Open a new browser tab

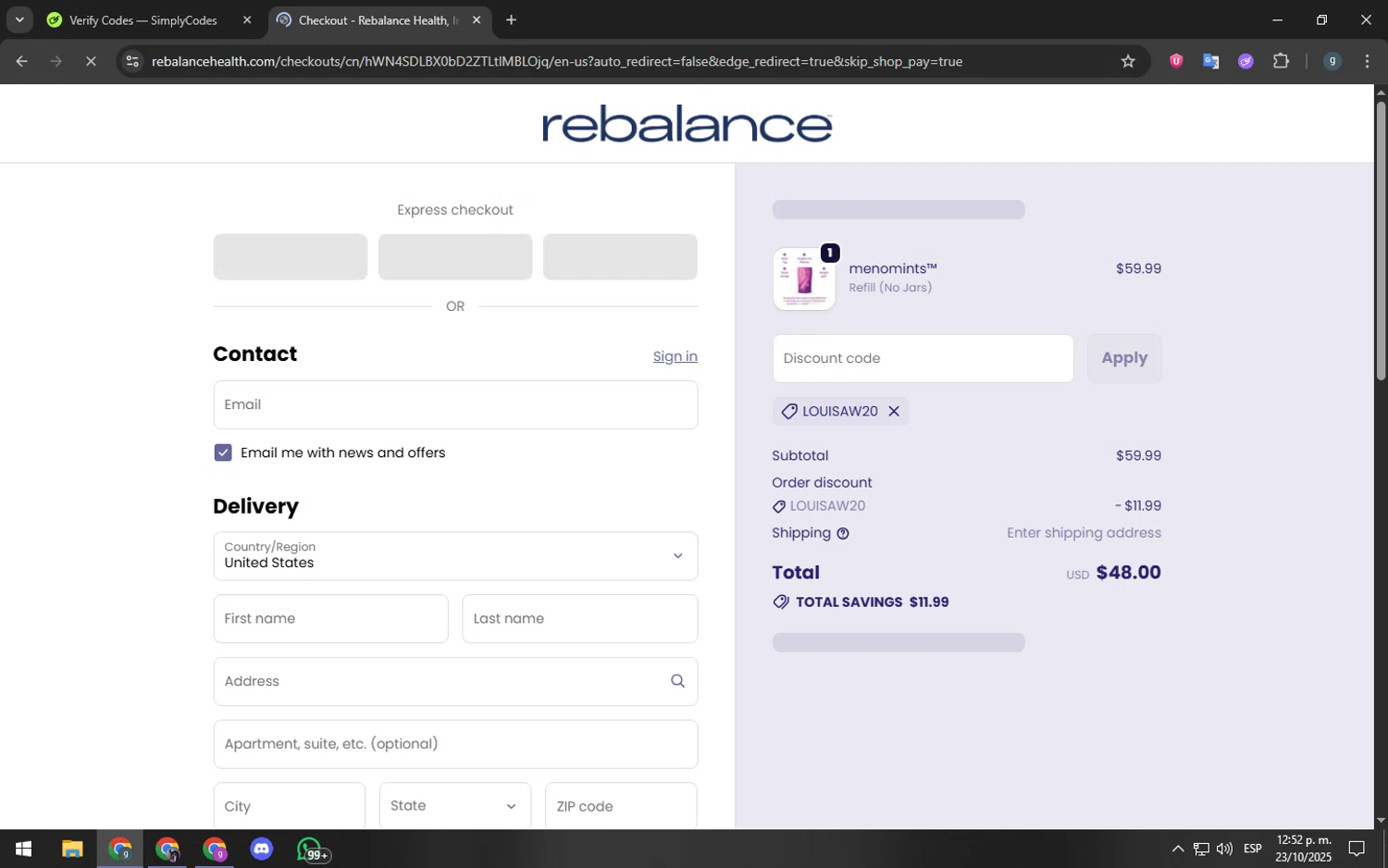click(x=511, y=19)
